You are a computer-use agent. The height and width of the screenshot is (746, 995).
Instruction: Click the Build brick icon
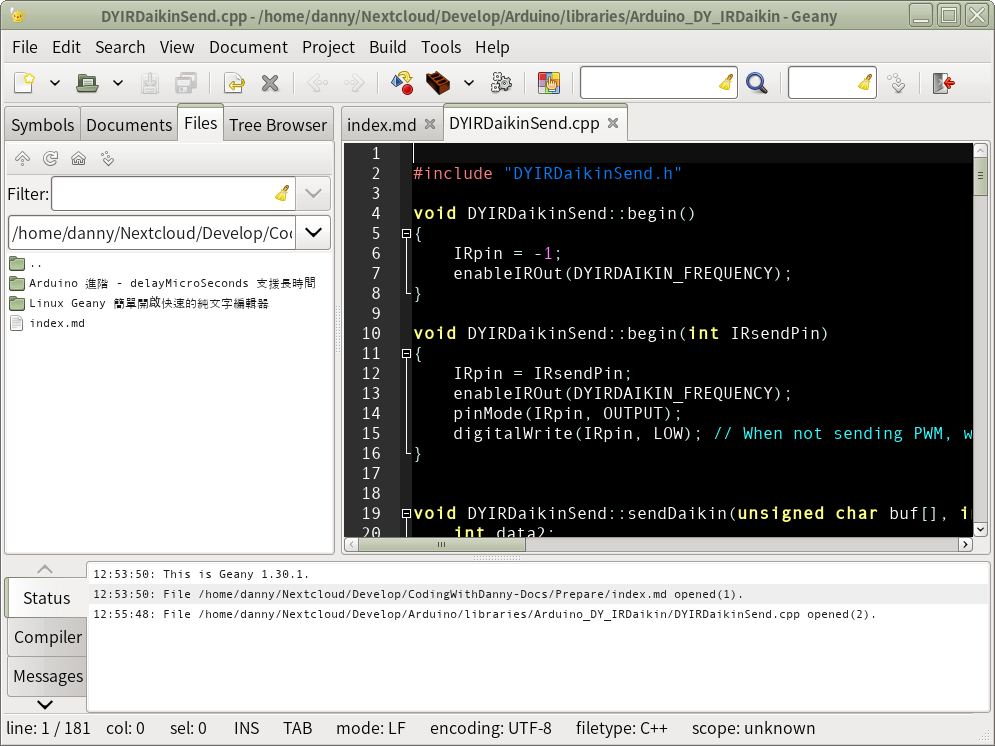click(x=437, y=83)
